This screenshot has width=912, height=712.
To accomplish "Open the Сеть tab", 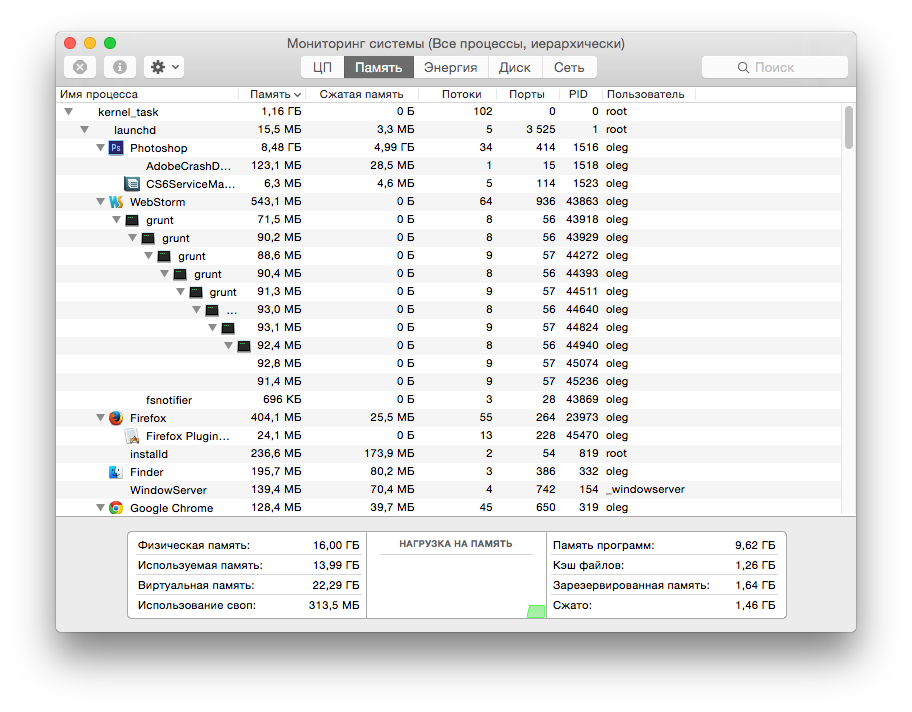I will pos(569,67).
